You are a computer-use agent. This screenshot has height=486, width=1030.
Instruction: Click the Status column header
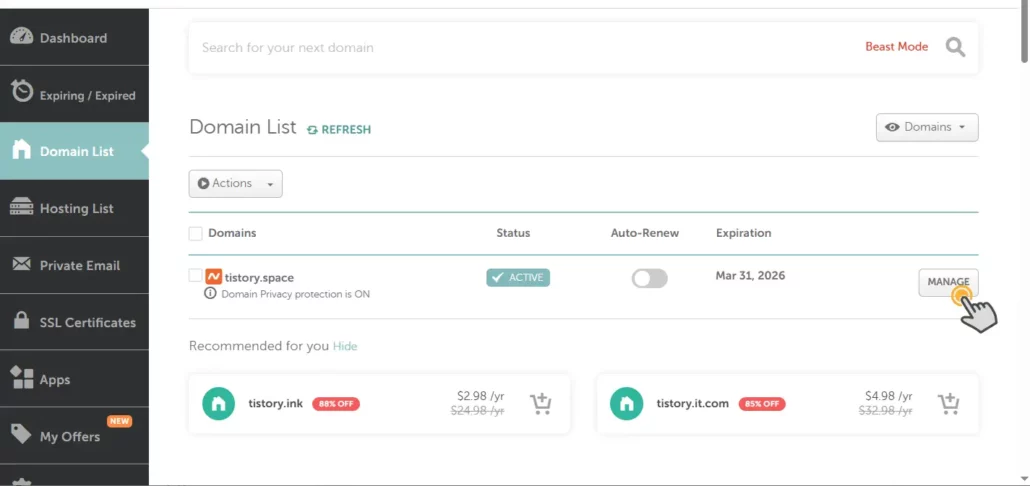click(513, 233)
